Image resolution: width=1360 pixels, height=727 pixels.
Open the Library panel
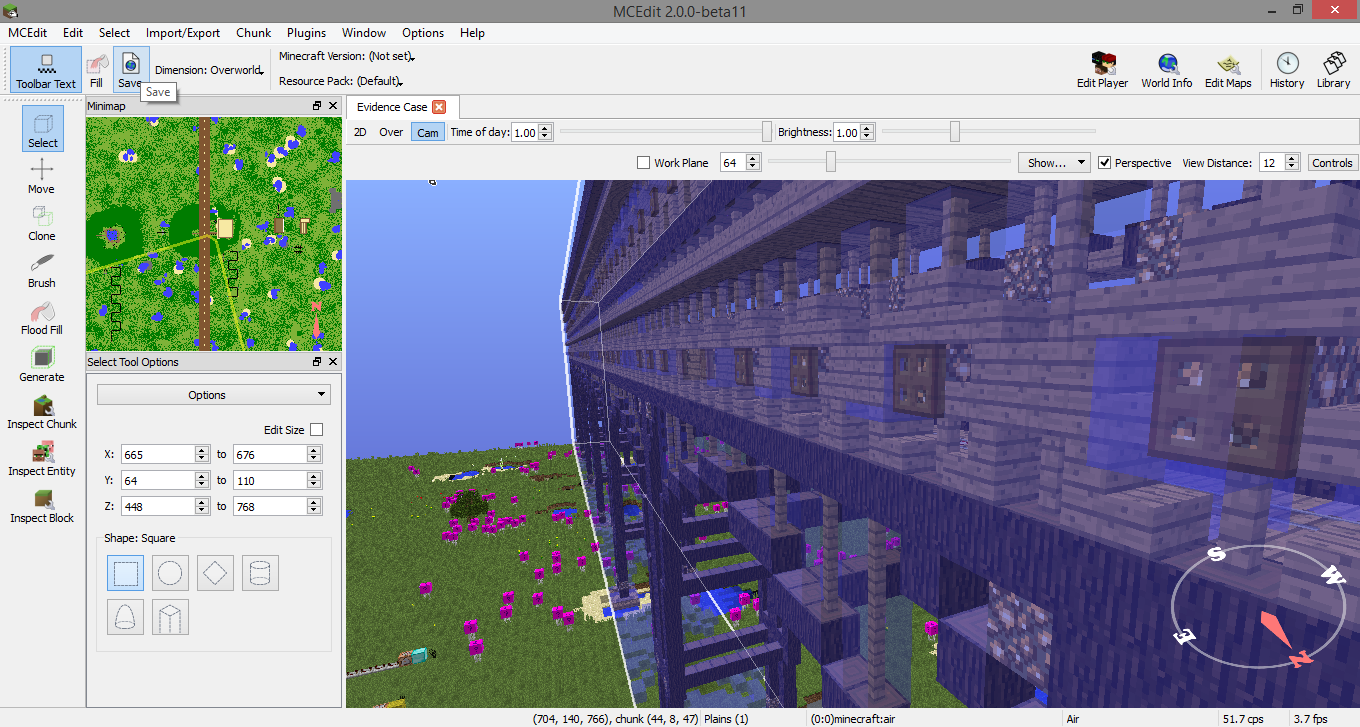pos(1333,70)
